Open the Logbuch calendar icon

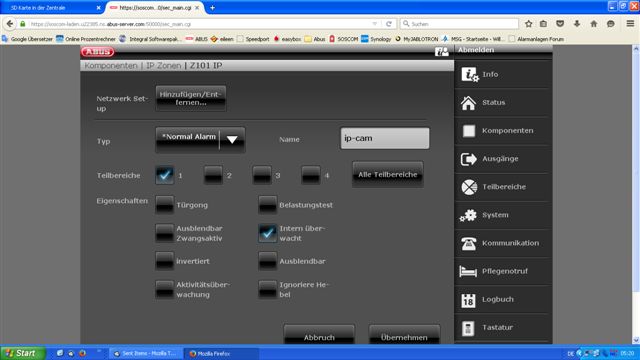pyautogui.click(x=468, y=300)
